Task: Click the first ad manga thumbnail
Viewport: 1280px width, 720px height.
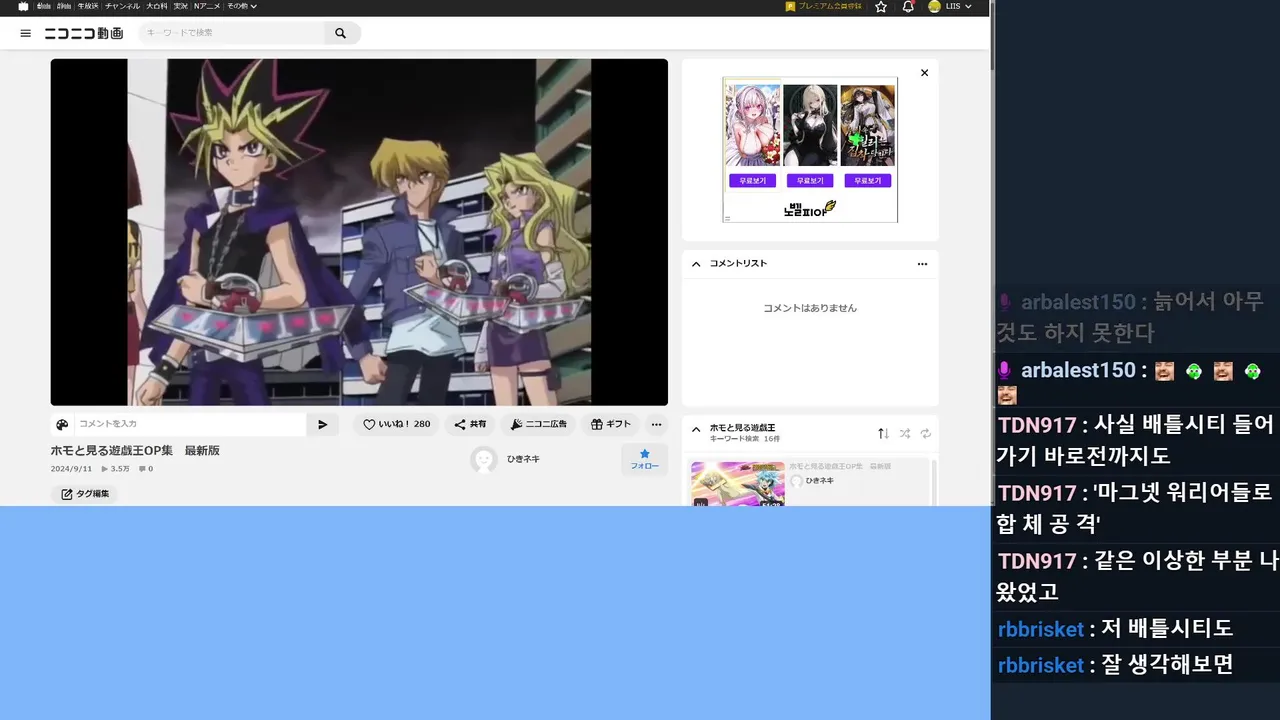Action: click(752, 125)
